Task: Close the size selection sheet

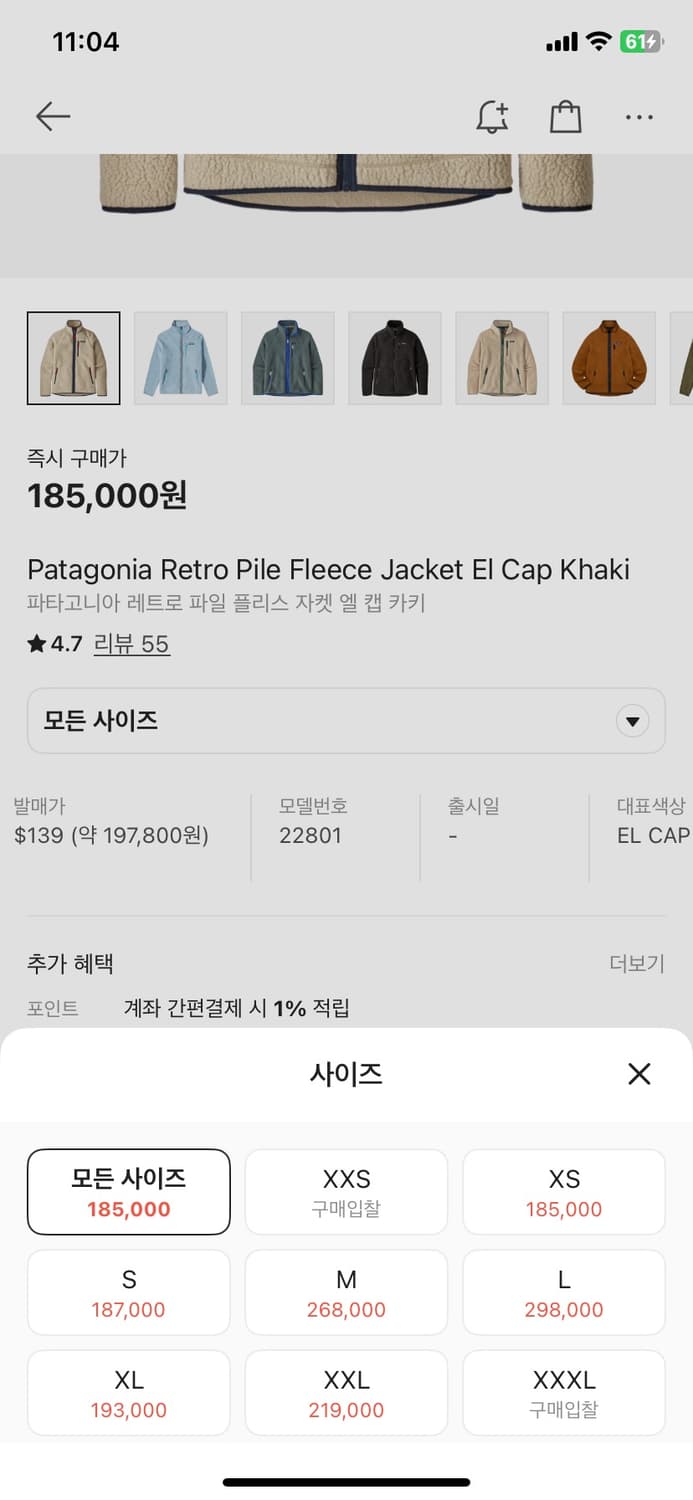Action: point(639,1074)
